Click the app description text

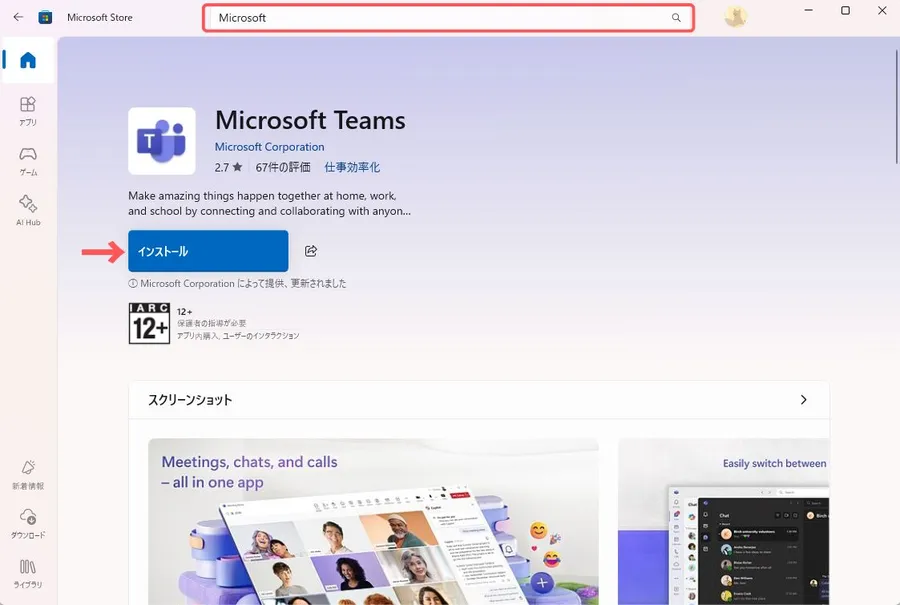269,203
